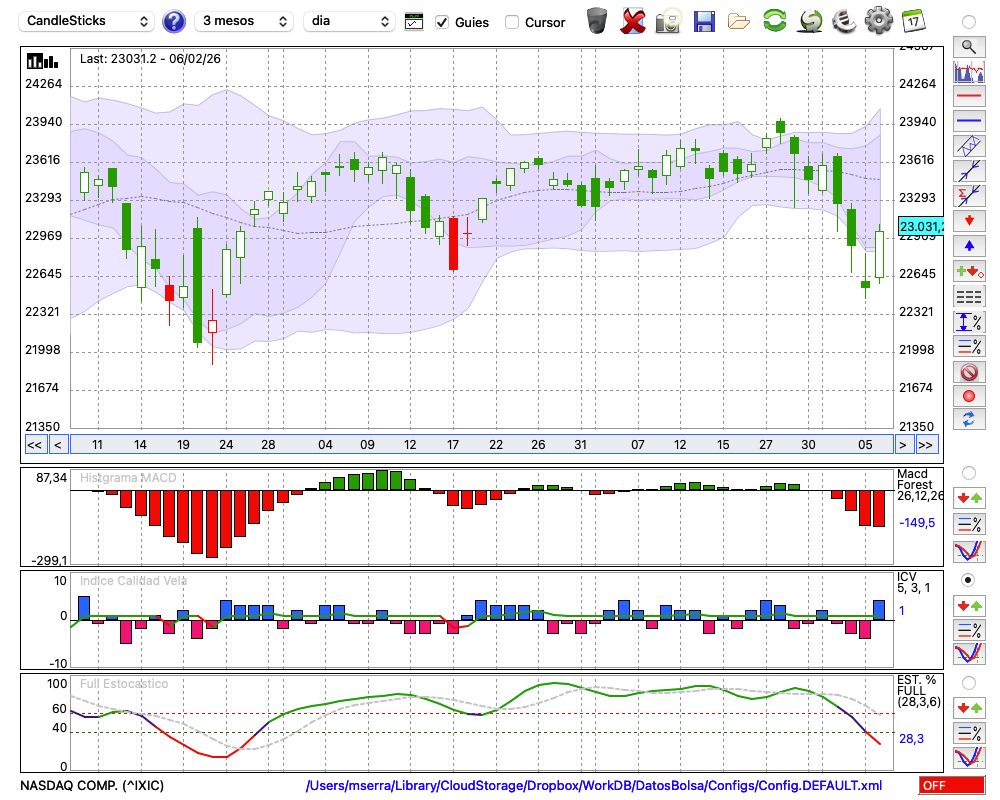
Task: Open settings with the gear icon
Action: 879,20
